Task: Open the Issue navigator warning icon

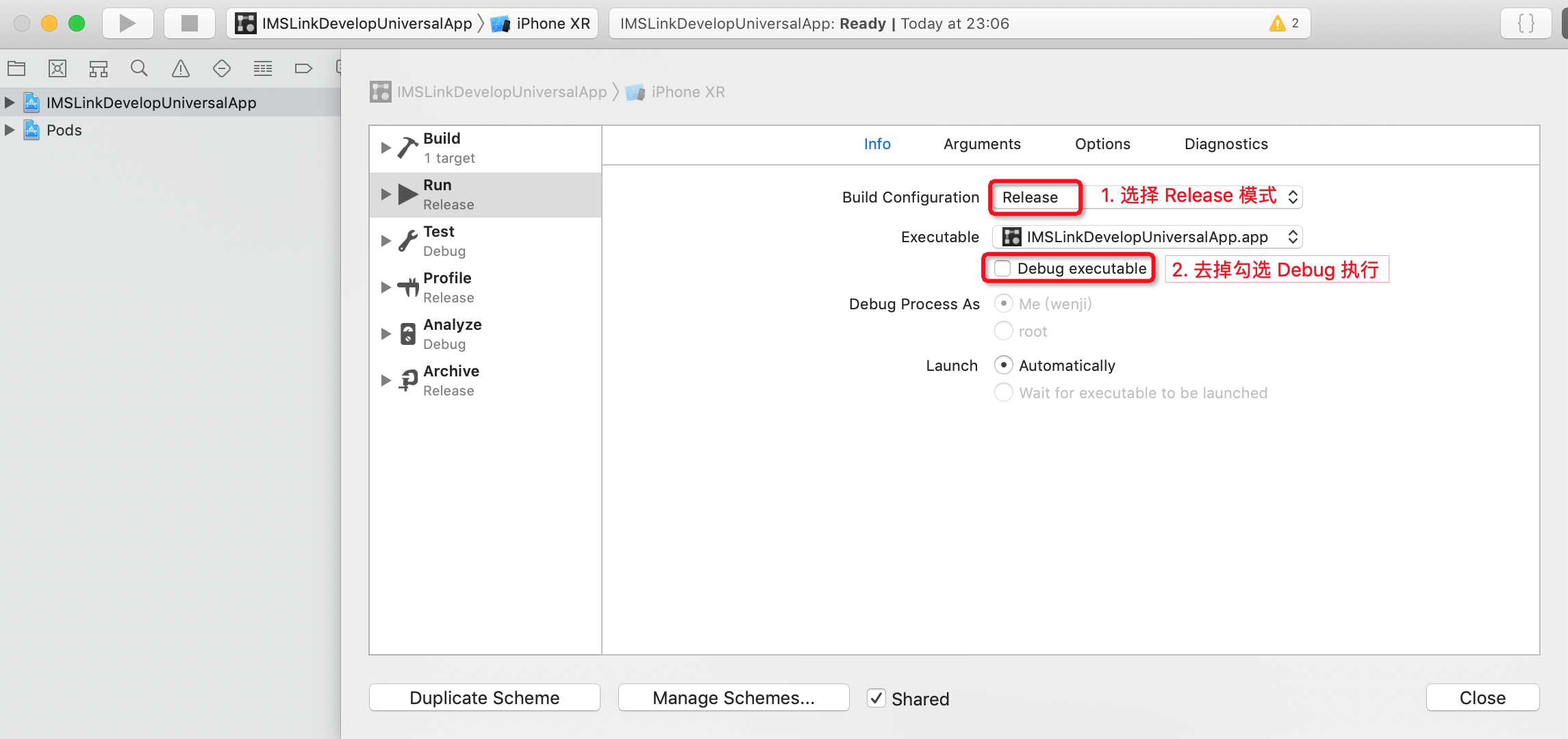Action: tap(181, 68)
